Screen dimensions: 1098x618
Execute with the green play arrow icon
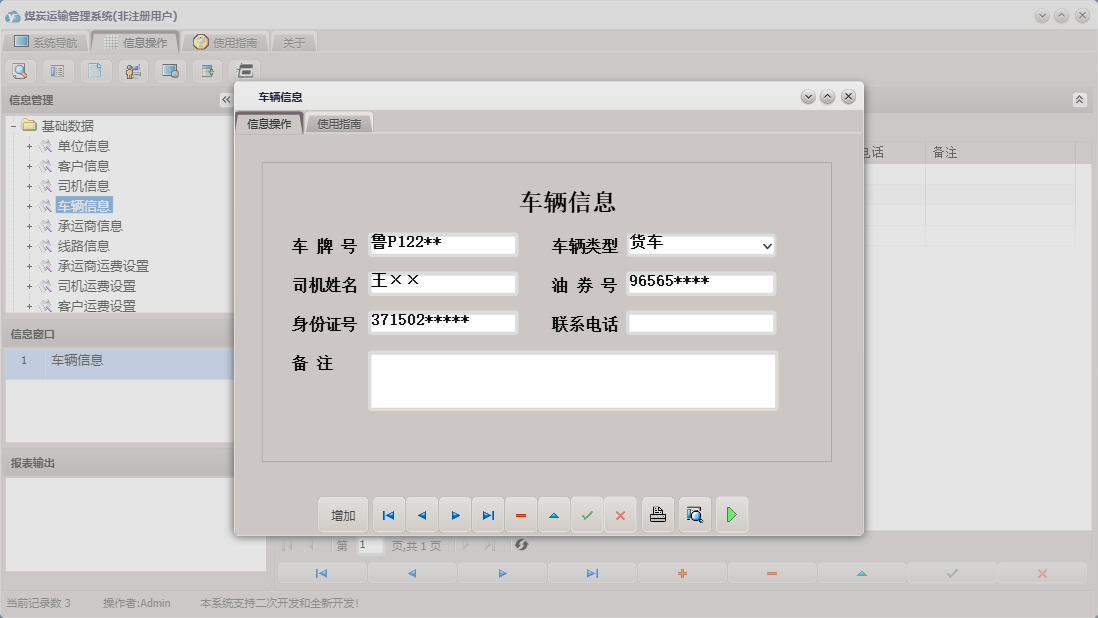click(x=732, y=514)
